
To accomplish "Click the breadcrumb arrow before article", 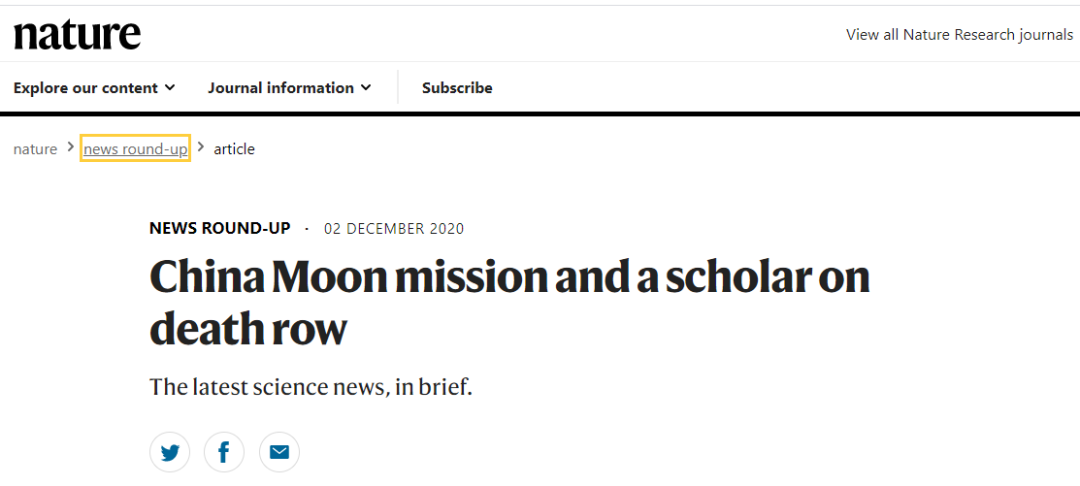I will [201, 148].
